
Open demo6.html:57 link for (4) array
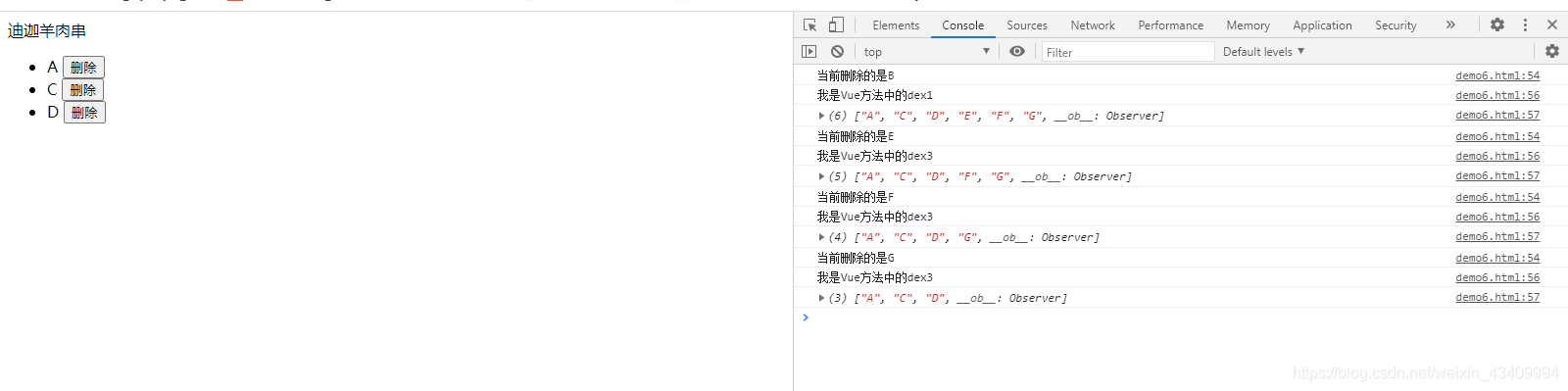(x=1497, y=236)
